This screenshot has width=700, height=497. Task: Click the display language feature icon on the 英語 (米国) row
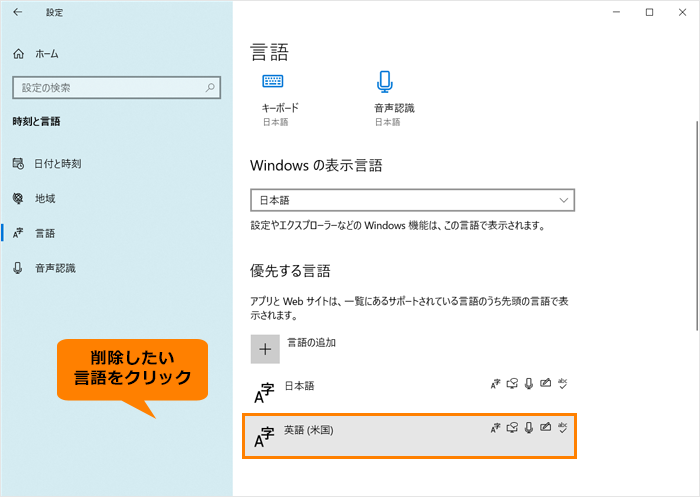496,428
